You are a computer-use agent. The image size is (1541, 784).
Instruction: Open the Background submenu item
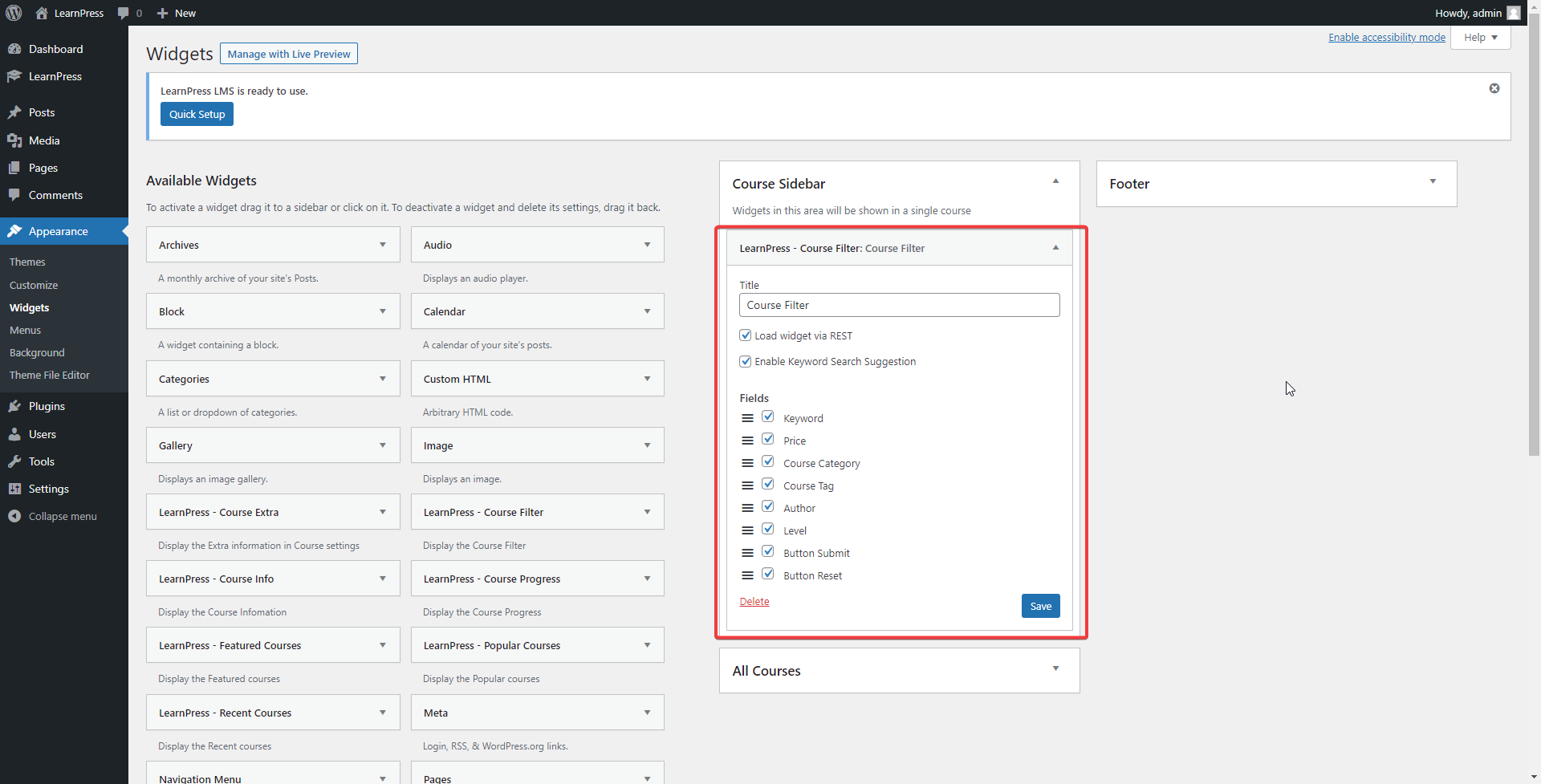click(x=37, y=352)
